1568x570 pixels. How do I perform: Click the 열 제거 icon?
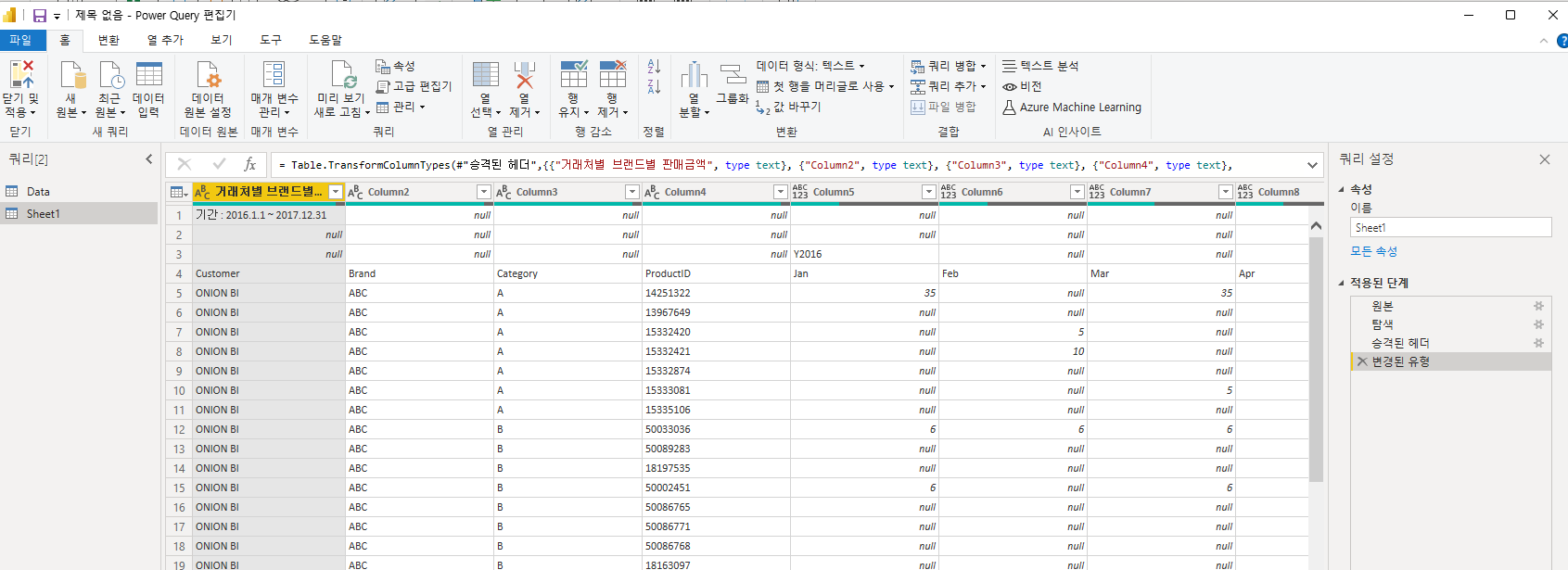[525, 74]
